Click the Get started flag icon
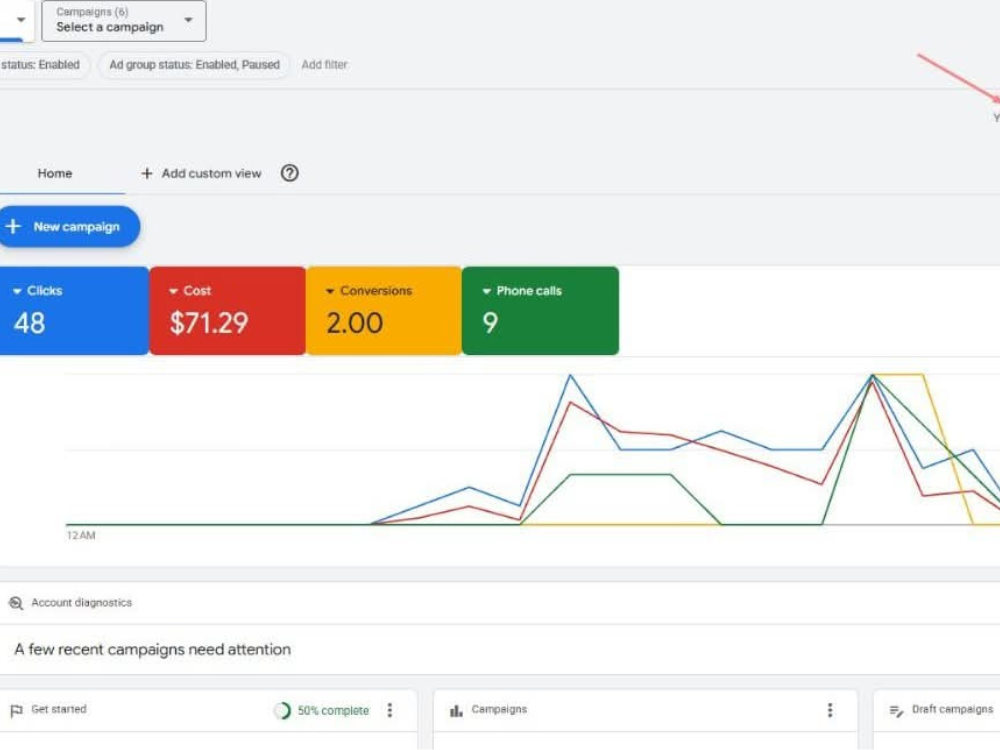 17,710
